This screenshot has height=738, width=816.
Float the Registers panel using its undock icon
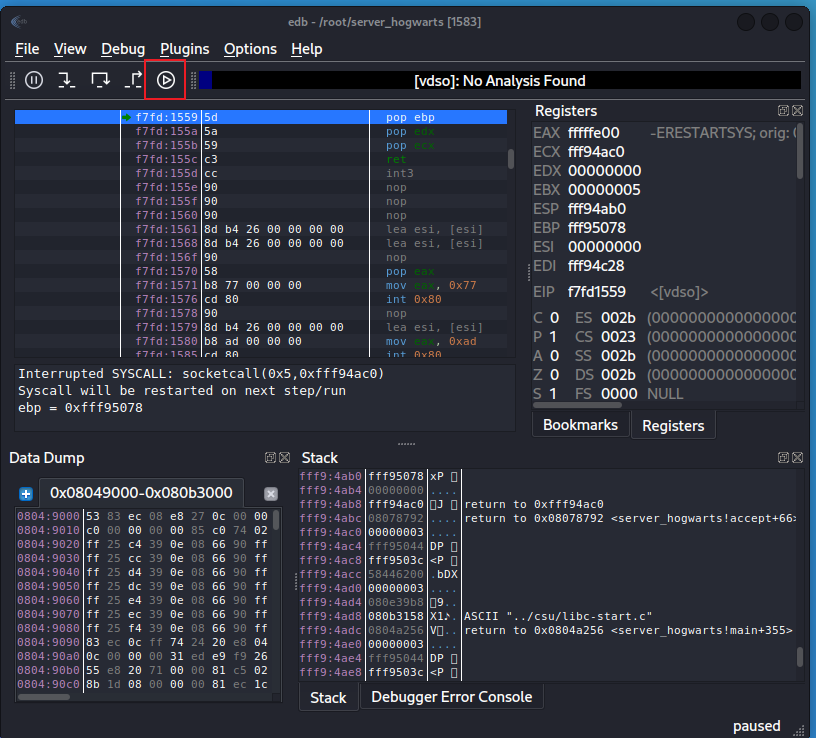pos(783,111)
